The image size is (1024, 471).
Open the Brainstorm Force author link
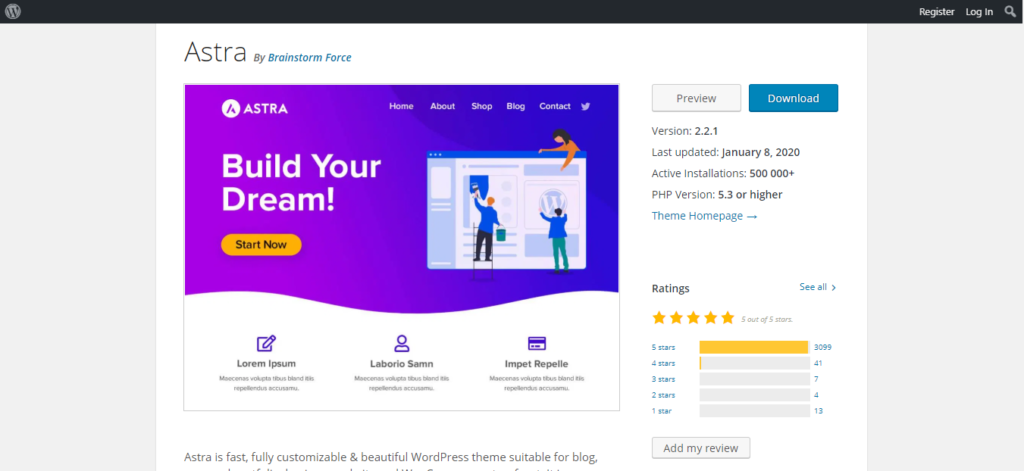[310, 57]
